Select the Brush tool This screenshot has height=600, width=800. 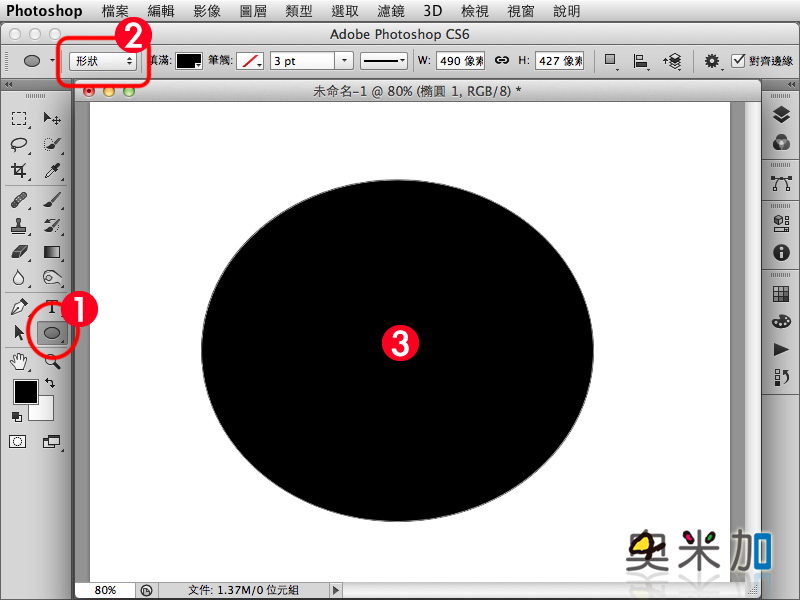(52, 200)
